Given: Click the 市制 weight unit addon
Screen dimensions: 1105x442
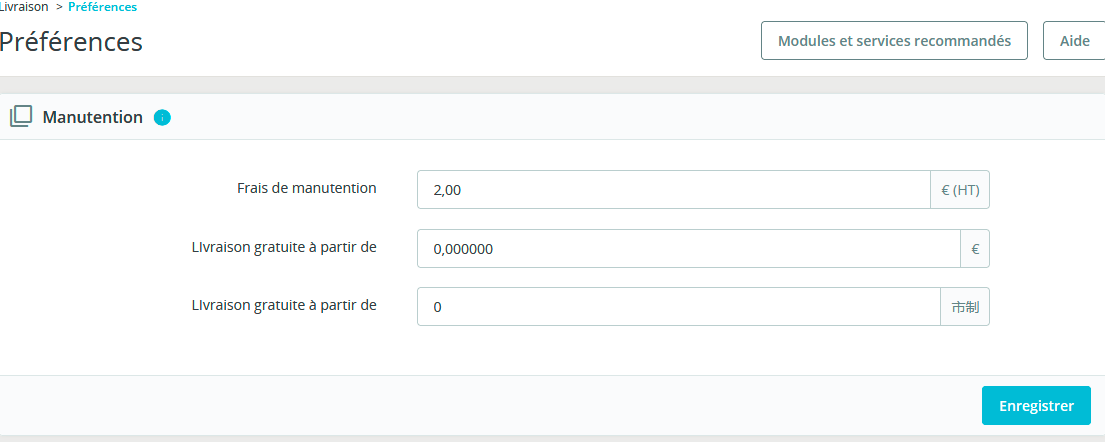Looking at the screenshot, I should pos(965,307).
